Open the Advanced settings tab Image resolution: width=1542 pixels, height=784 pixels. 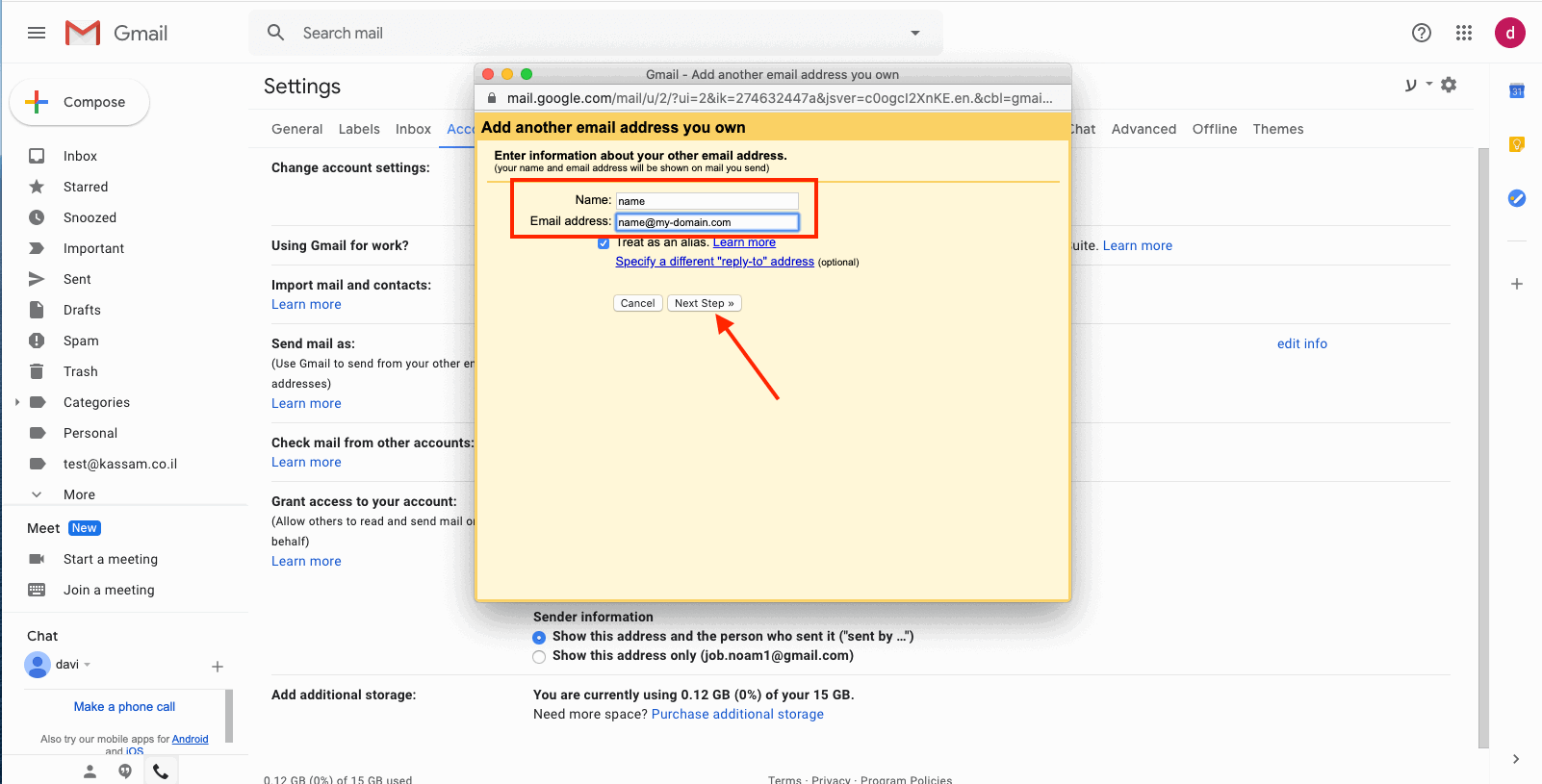(x=1144, y=129)
